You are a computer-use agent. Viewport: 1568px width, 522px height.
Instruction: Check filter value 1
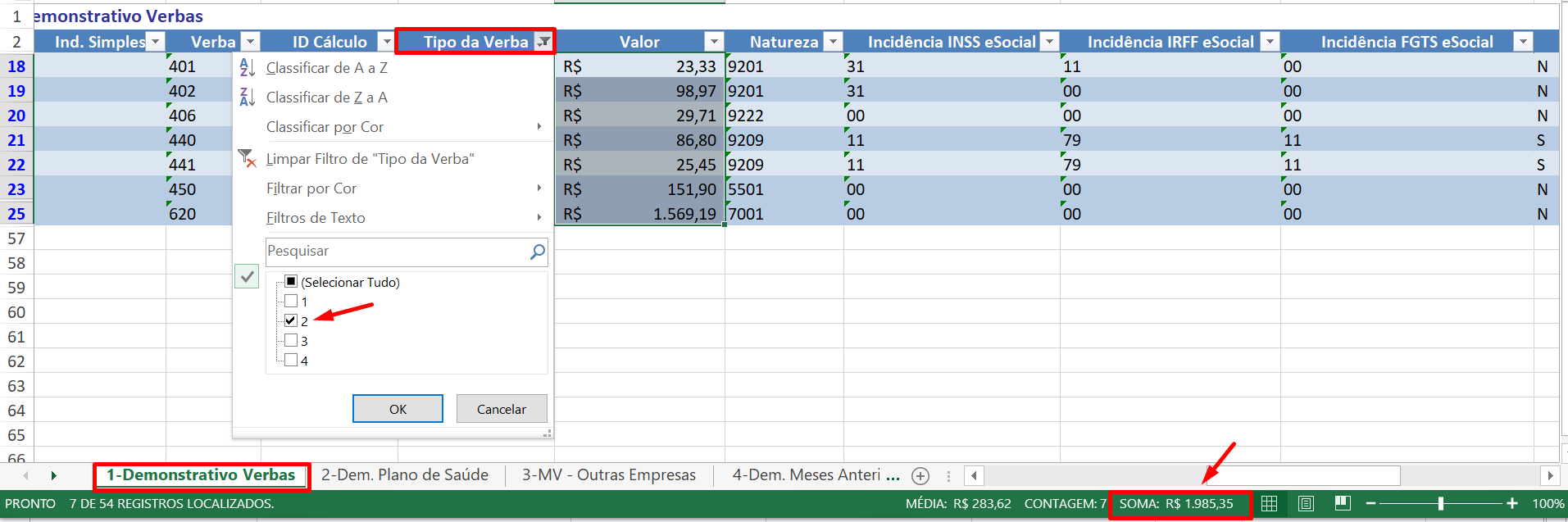pyautogui.click(x=291, y=302)
